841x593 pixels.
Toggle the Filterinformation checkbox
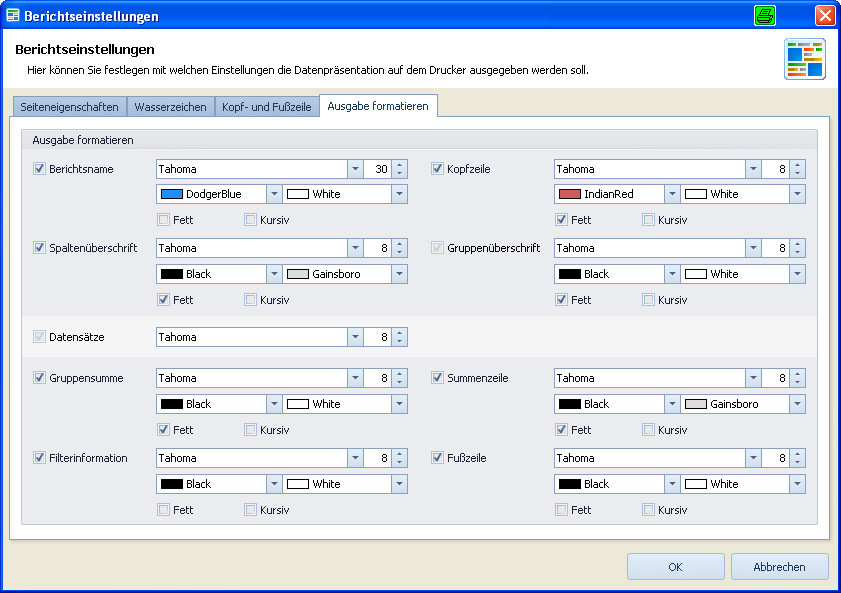point(39,457)
